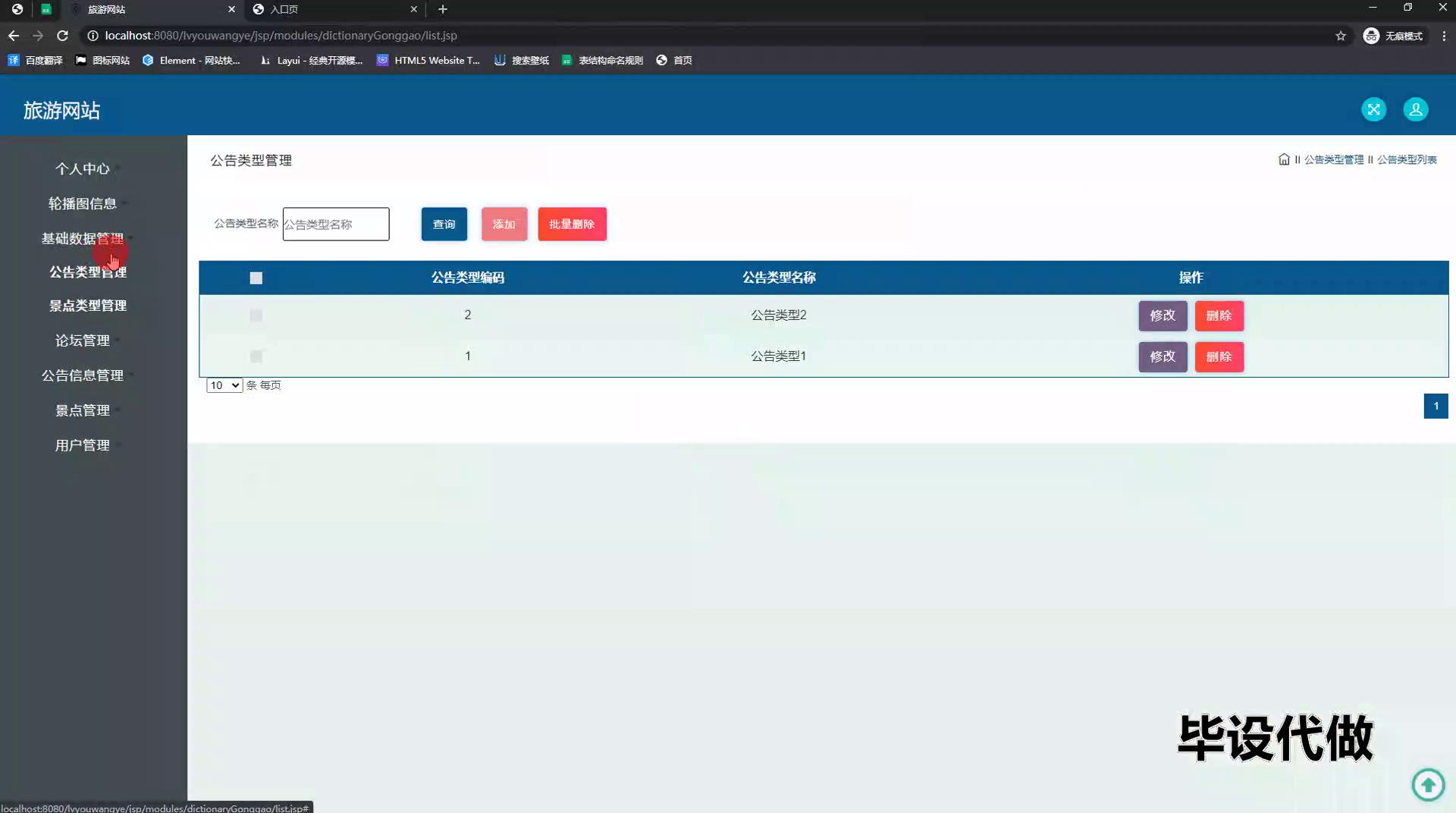Click the 旅游网站 site title
The width and height of the screenshot is (1456, 813).
click(61, 111)
